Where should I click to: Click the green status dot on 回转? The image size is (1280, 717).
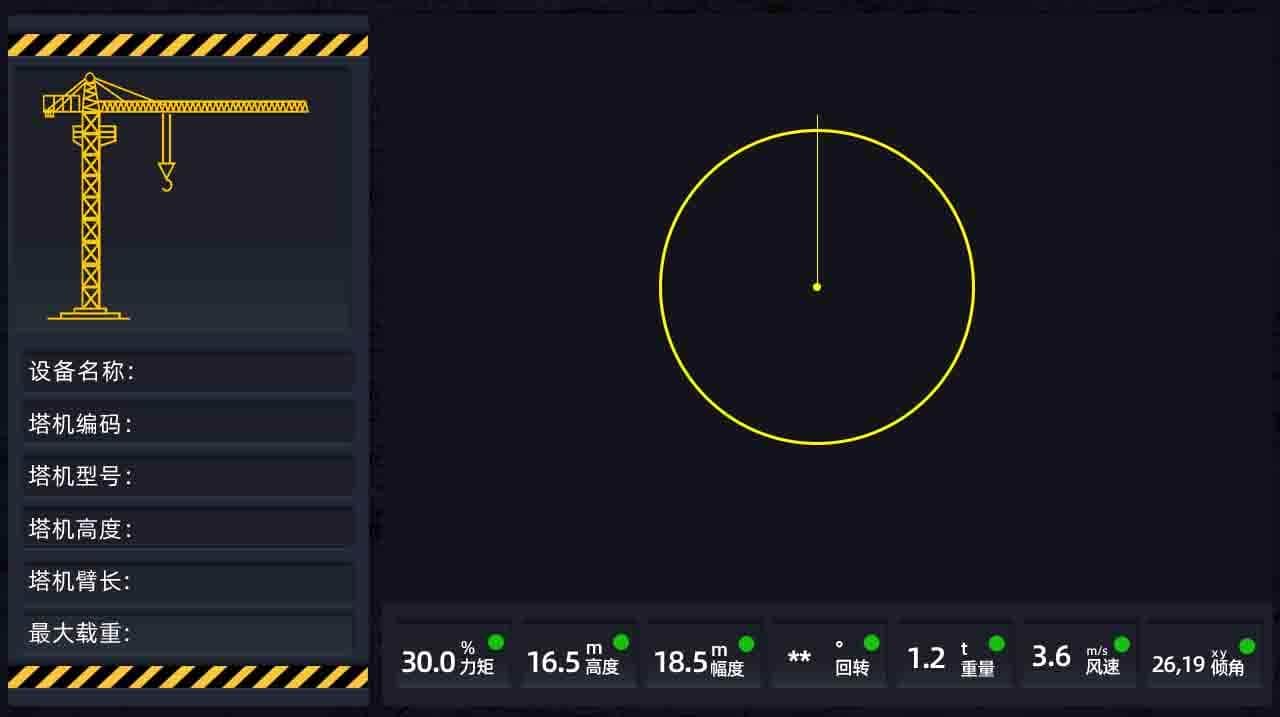pos(871,642)
